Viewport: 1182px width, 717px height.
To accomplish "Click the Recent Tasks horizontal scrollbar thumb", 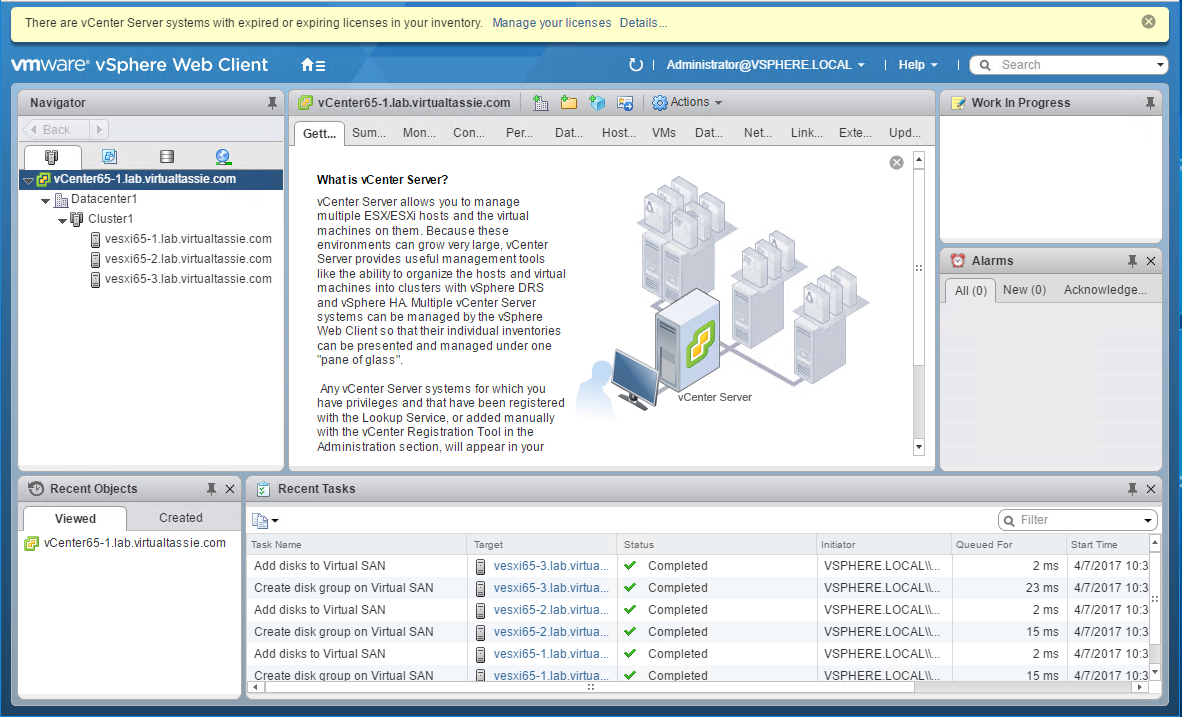I will coord(590,687).
